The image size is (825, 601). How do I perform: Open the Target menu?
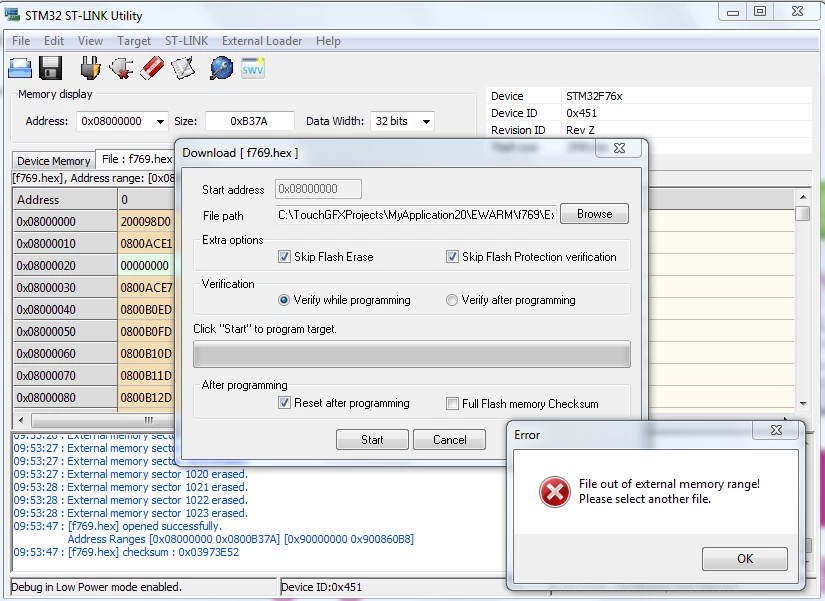click(134, 41)
